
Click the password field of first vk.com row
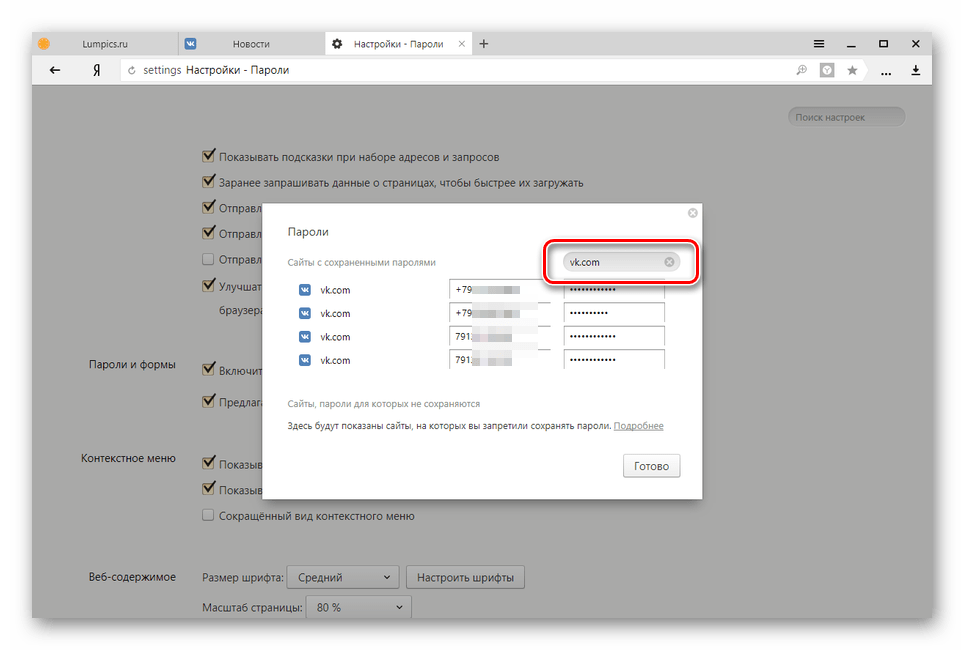tap(614, 289)
